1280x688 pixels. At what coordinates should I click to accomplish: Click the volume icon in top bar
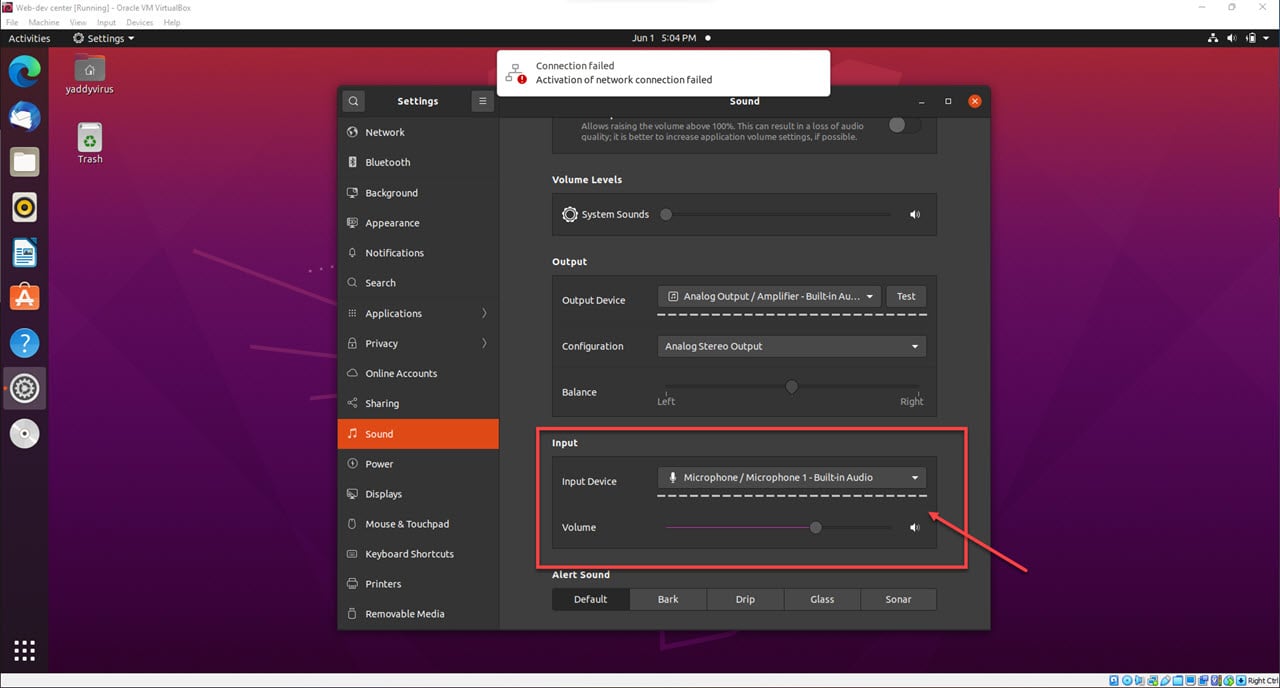point(1231,38)
